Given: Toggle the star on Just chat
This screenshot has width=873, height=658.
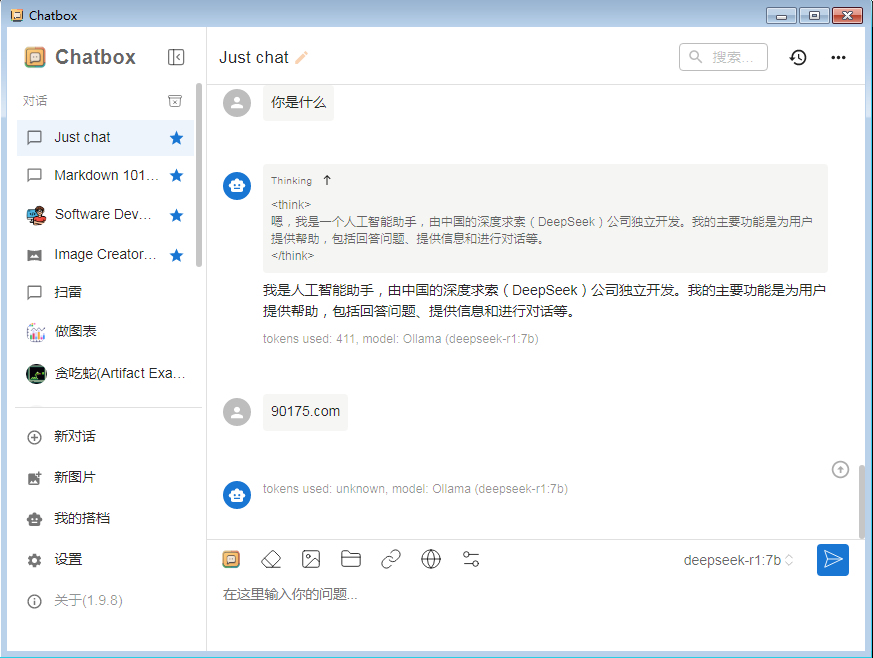Looking at the screenshot, I should (x=176, y=138).
